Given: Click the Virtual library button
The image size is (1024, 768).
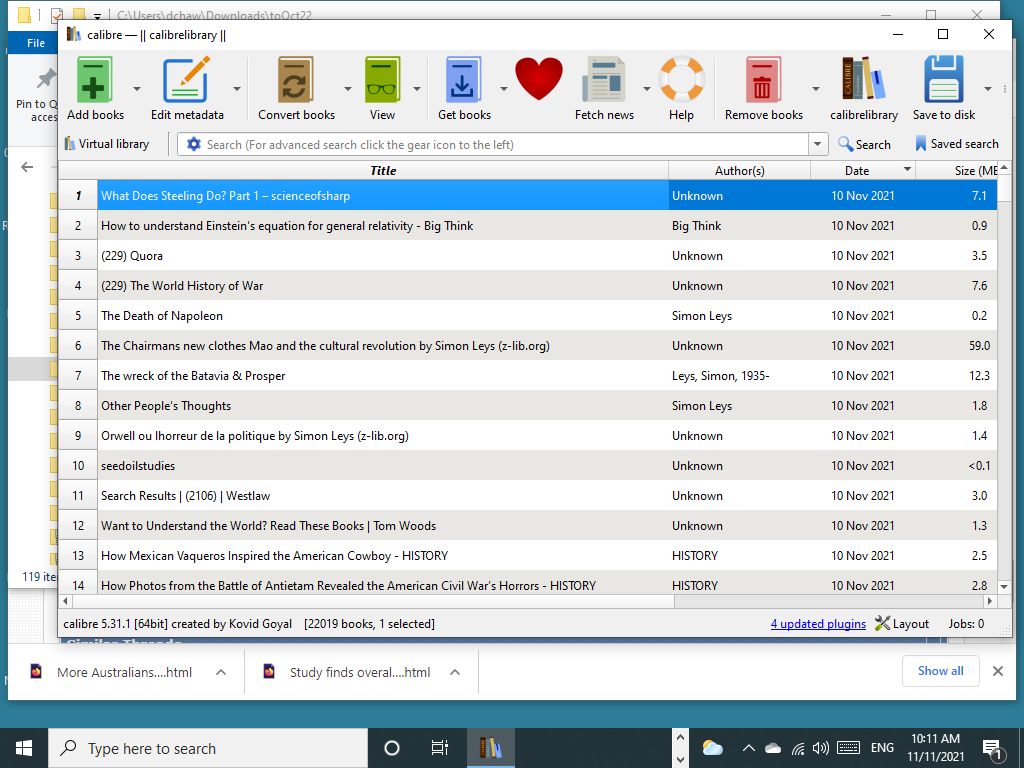Looking at the screenshot, I should tap(107, 144).
